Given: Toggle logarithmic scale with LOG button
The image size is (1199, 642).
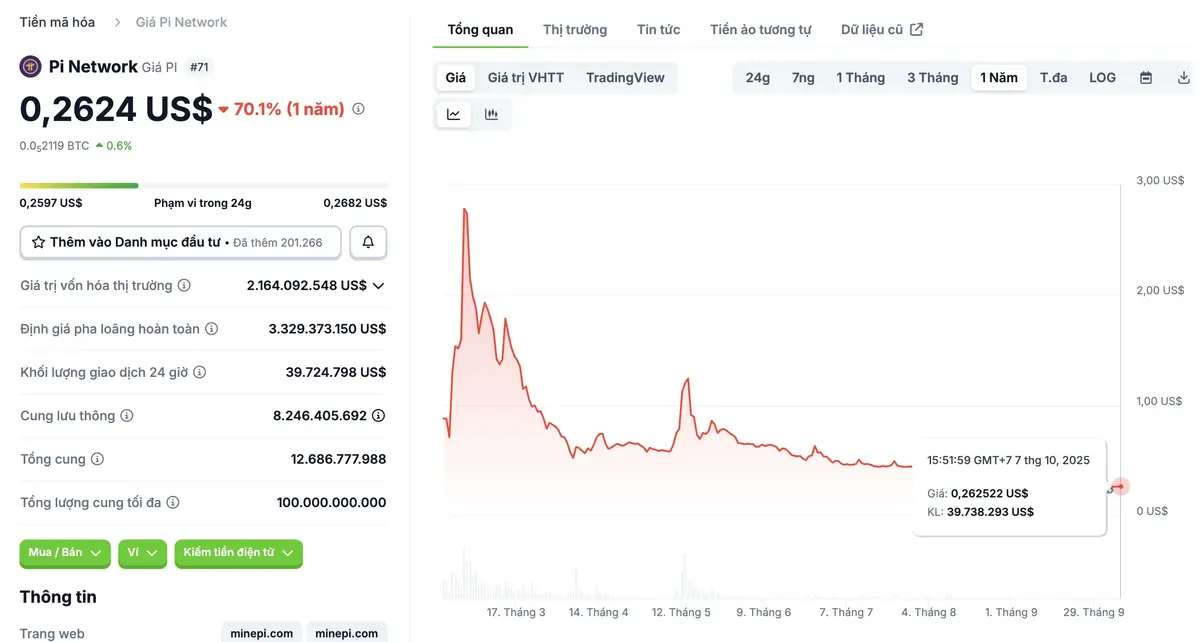Looking at the screenshot, I should click(x=1101, y=76).
